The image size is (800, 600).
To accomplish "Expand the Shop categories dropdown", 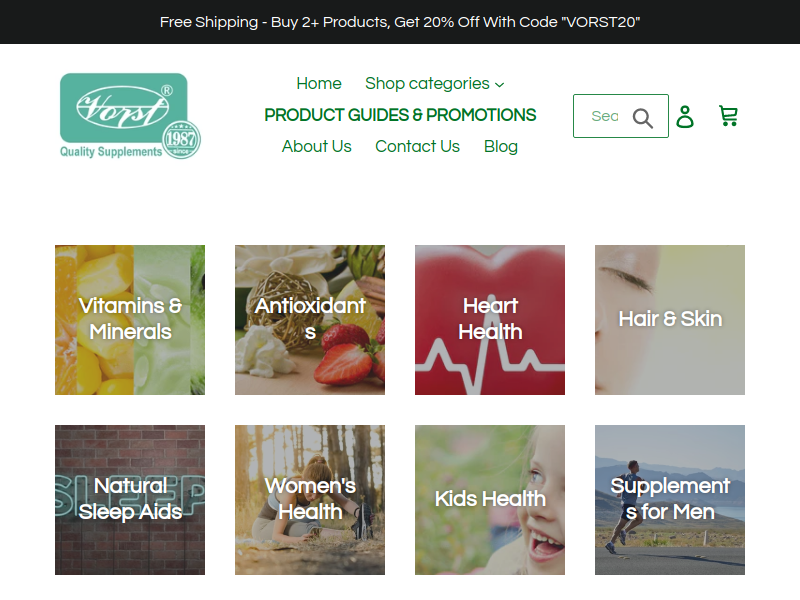I will [435, 84].
